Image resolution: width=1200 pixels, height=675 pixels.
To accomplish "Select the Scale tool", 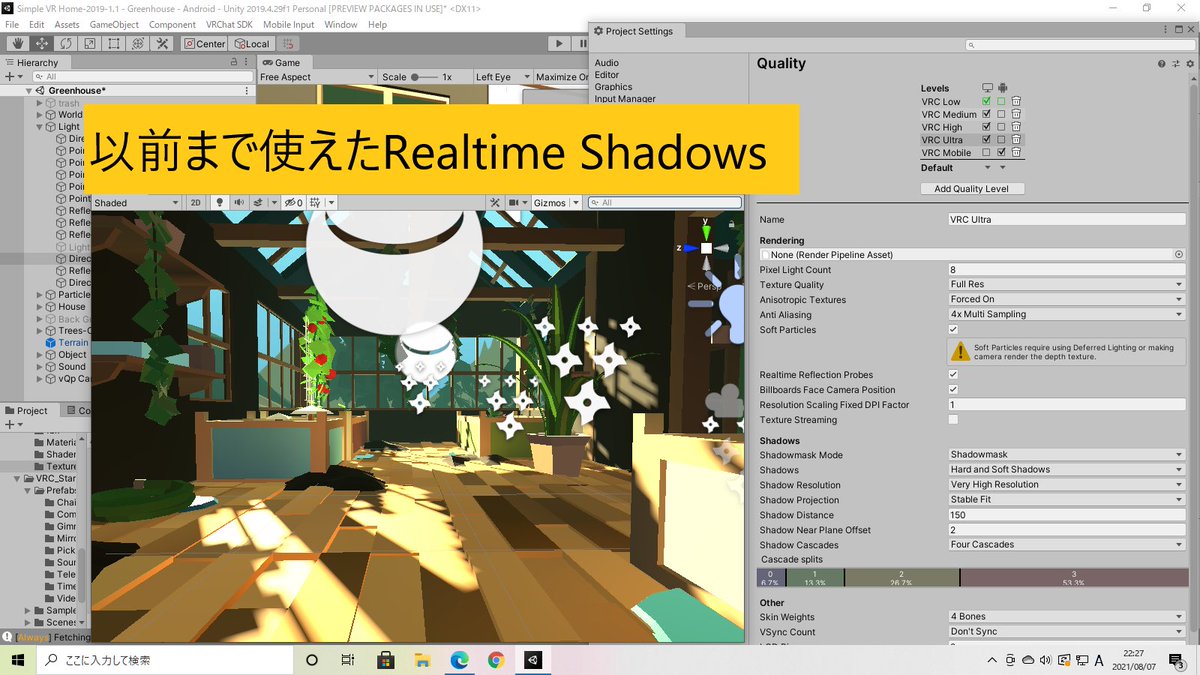I will [90, 44].
